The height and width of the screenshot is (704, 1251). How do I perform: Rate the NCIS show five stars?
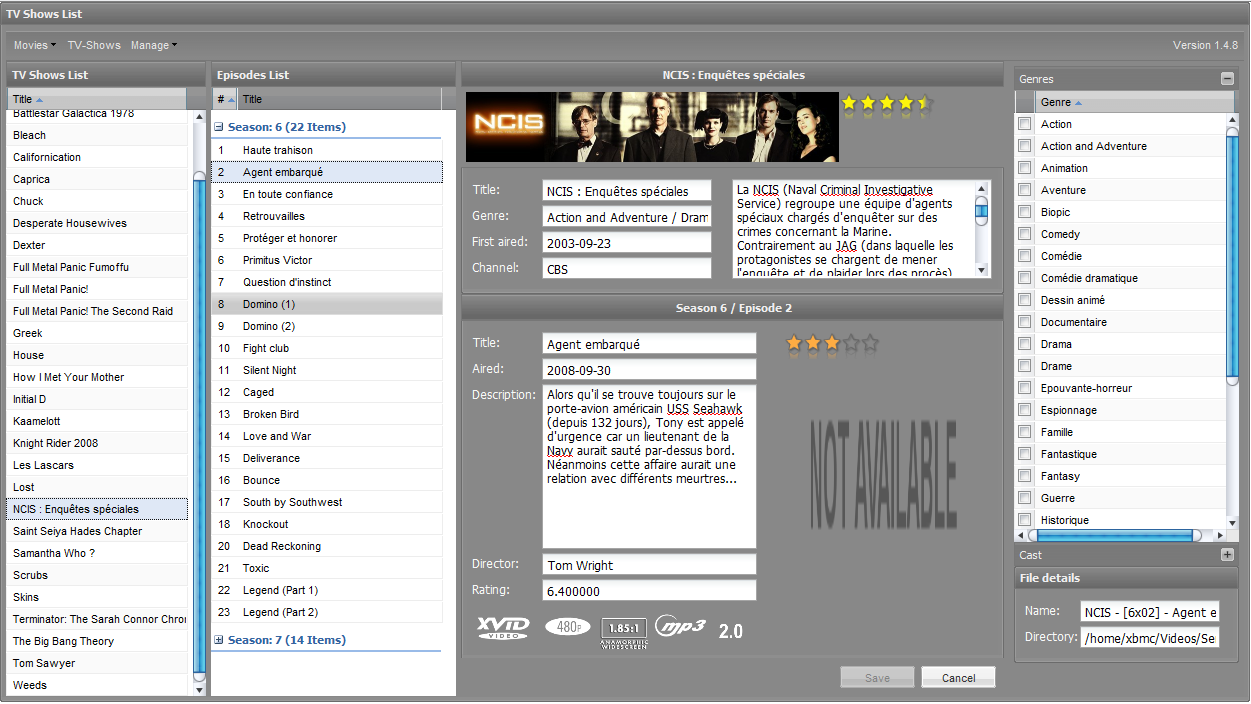point(924,102)
